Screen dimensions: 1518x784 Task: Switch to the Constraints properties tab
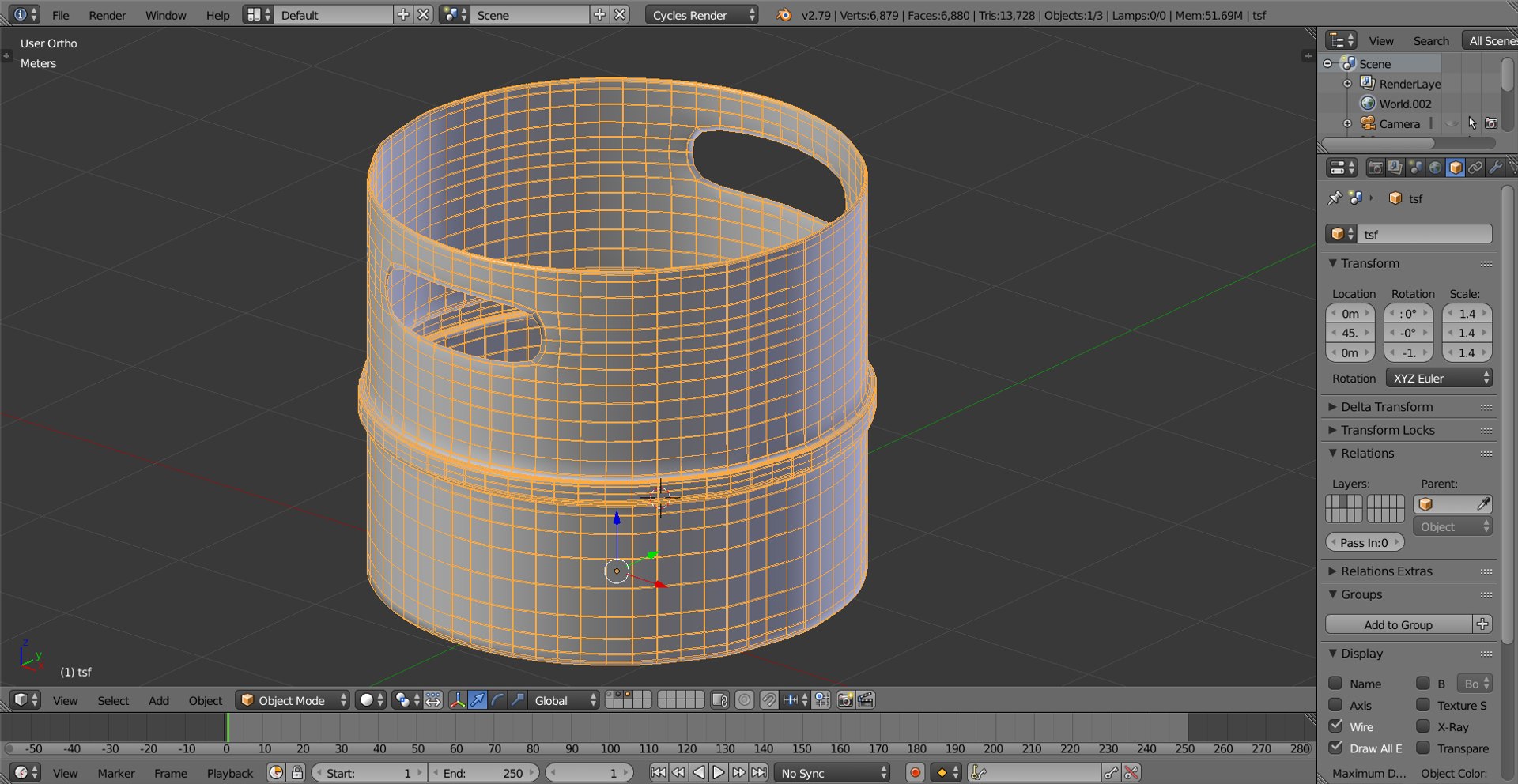tap(1475, 168)
